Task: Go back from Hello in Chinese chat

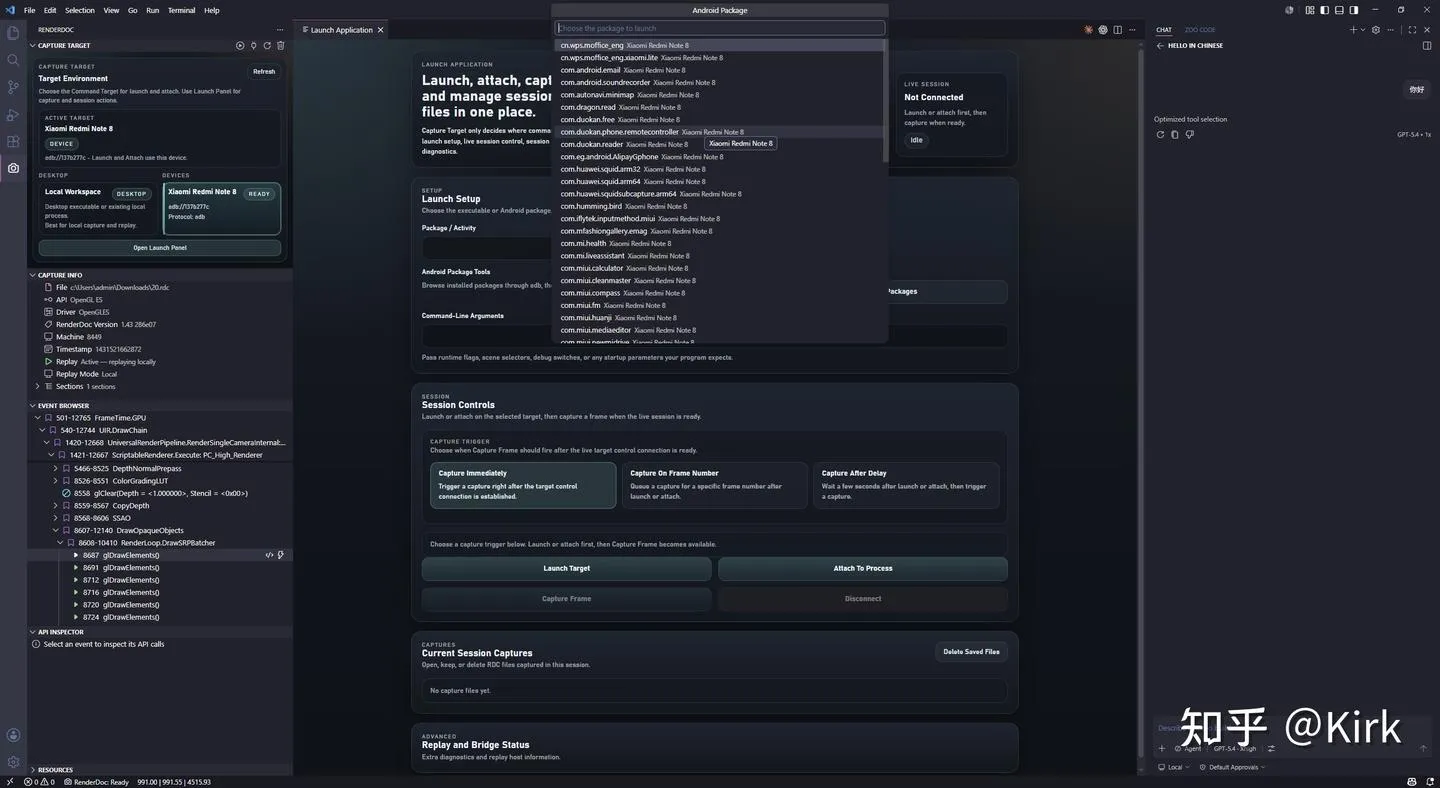Action: pos(1160,46)
